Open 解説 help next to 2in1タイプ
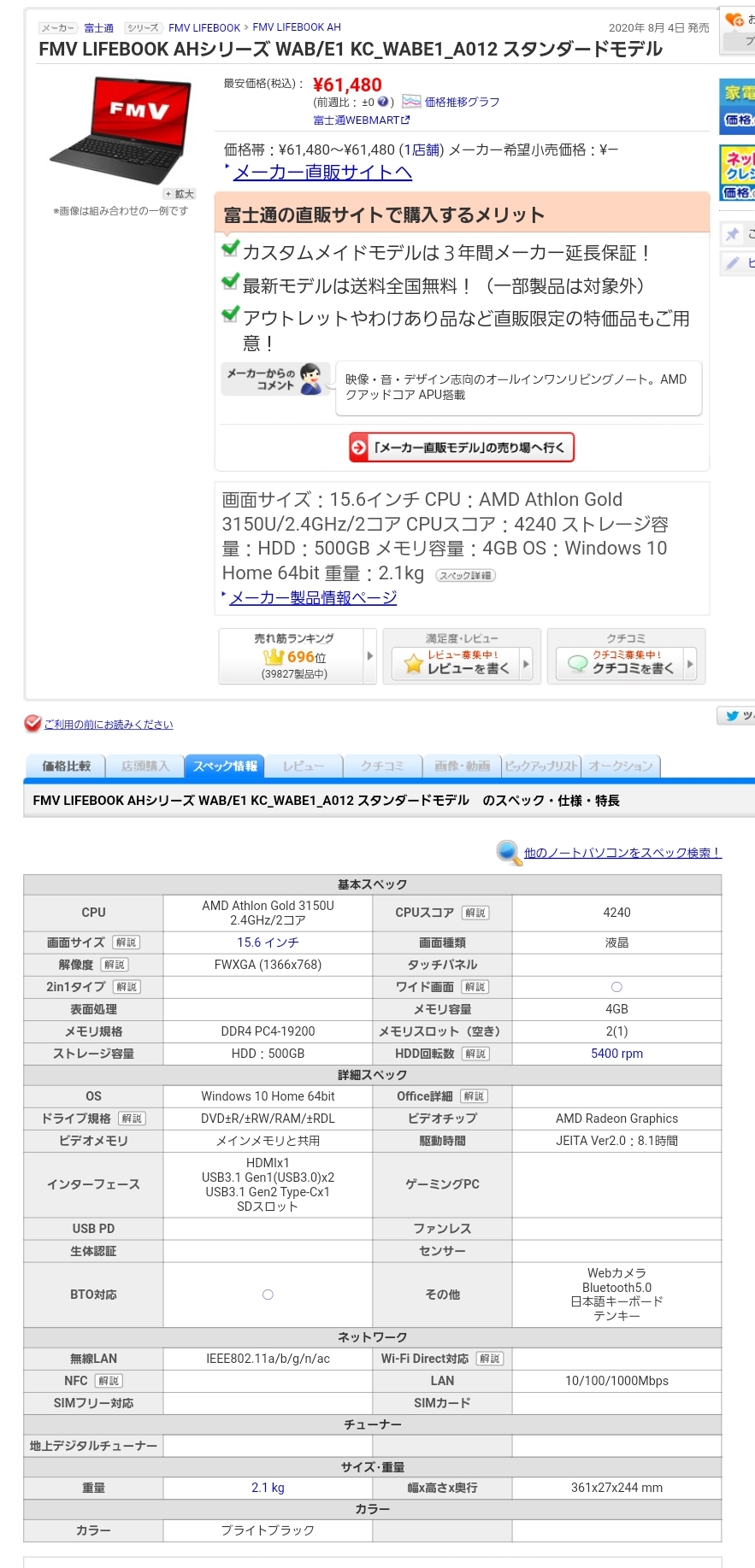Viewport: 755px width, 1568px height. pos(127,987)
